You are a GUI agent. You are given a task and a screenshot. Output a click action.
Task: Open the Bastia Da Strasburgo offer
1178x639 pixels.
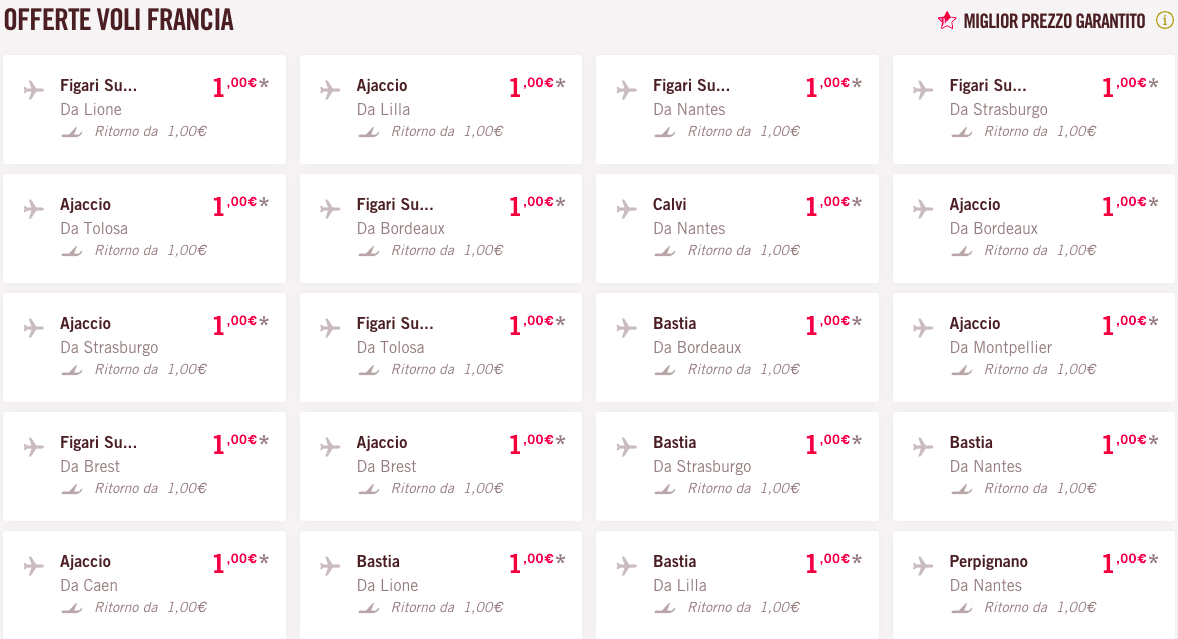pos(737,466)
